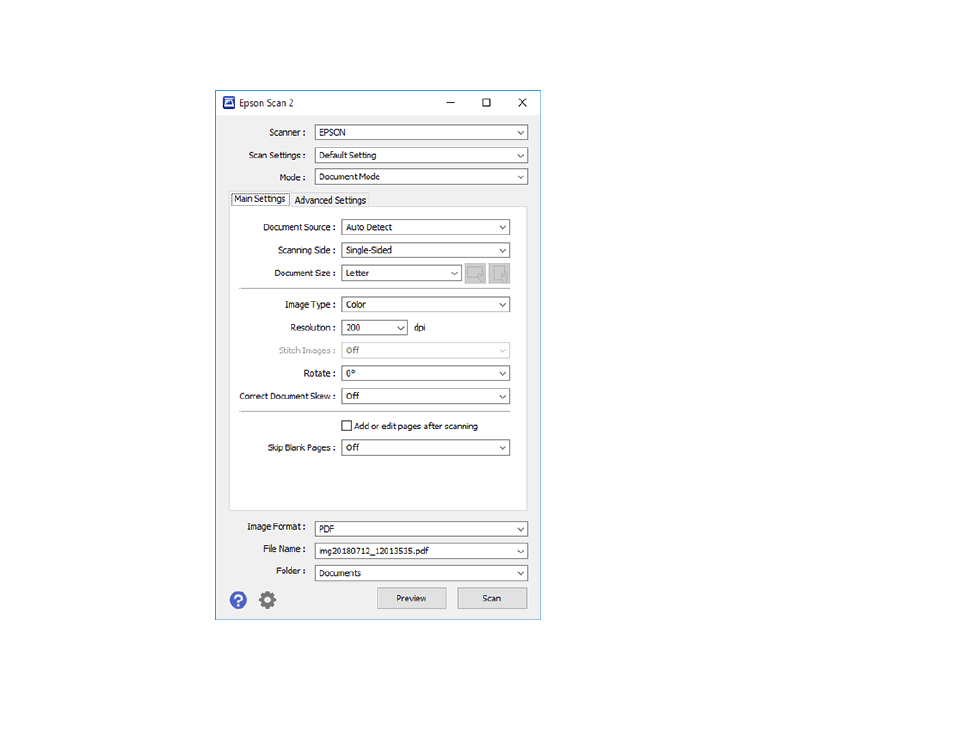Click the 'Resolution :' label text
This screenshot has width=954, height=737.
click(313, 327)
